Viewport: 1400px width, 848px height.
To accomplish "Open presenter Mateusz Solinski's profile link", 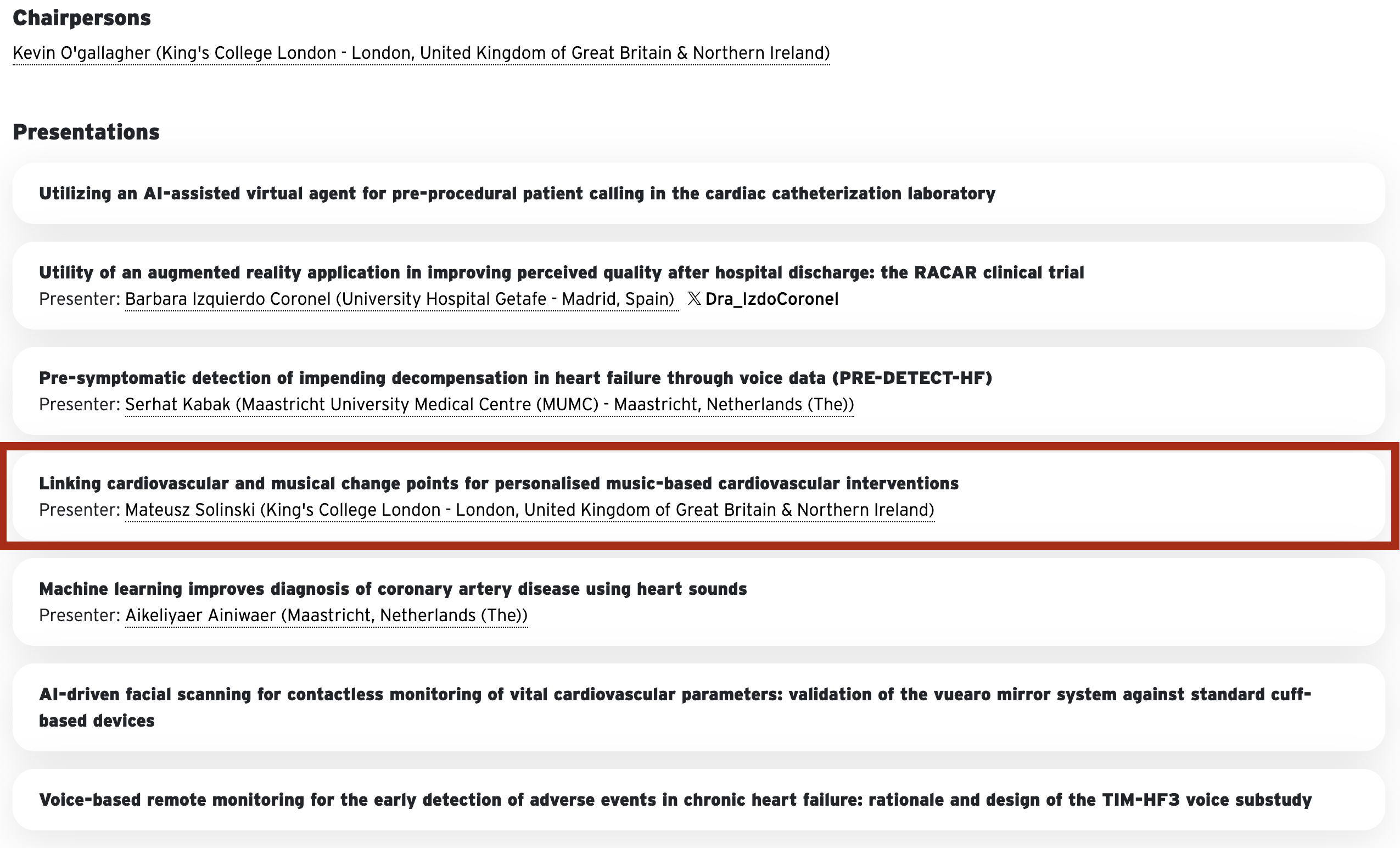I will pyautogui.click(x=530, y=510).
